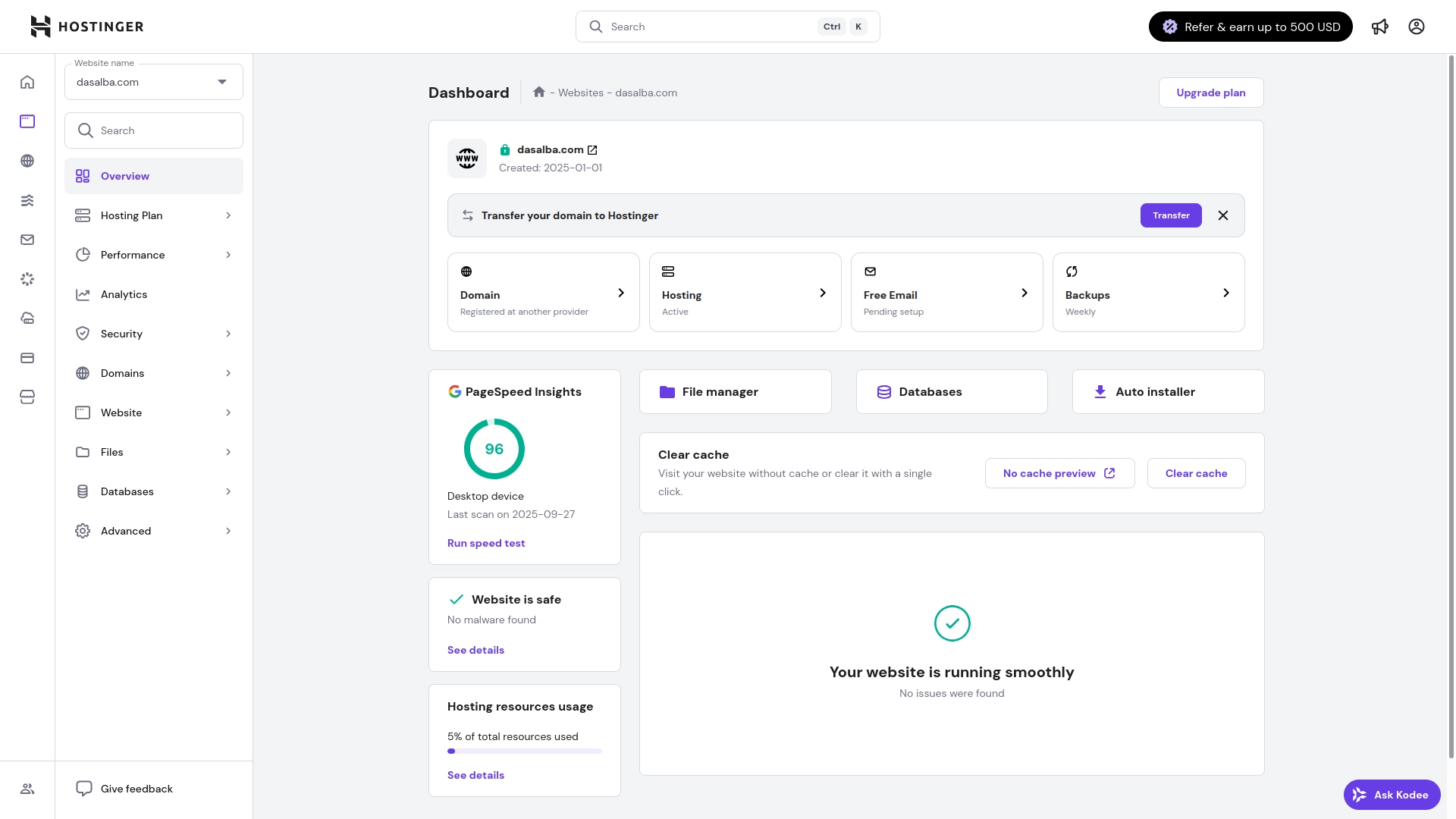Open the Performance menu item
The width and height of the screenshot is (1456, 819).
153,255
